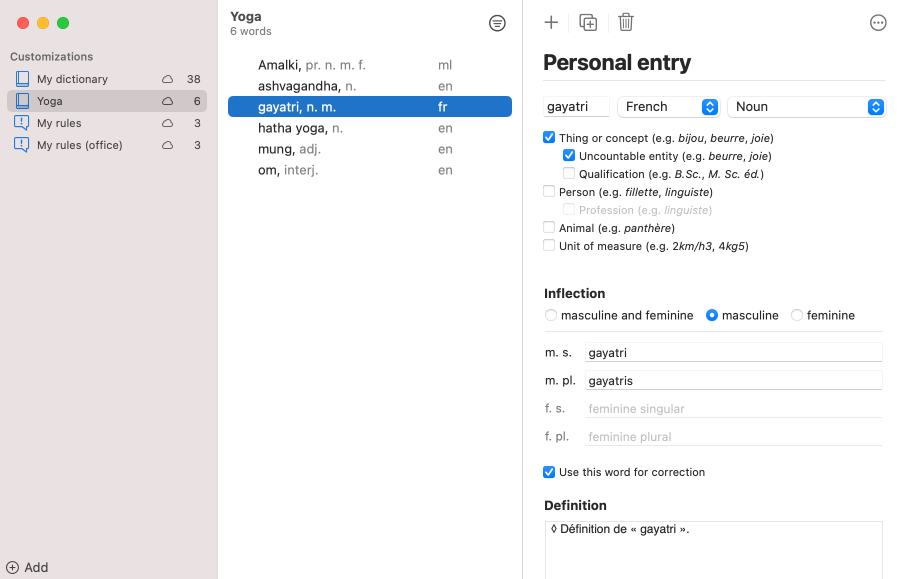Open the more options ellipsis menu
901x579 pixels.
click(878, 23)
